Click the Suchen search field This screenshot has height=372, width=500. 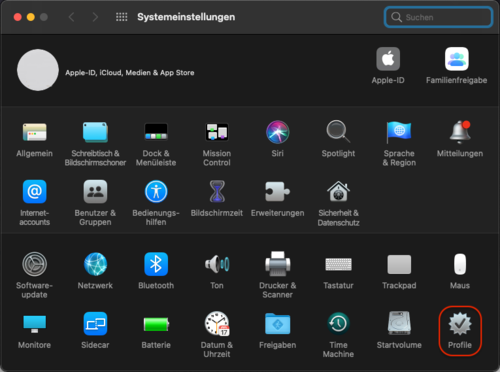pos(438,17)
